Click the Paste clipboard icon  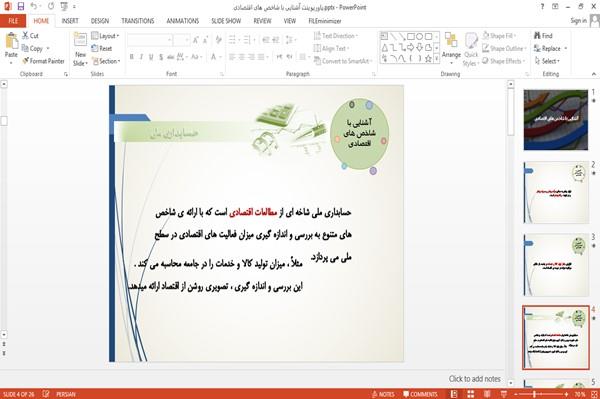click(x=11, y=41)
